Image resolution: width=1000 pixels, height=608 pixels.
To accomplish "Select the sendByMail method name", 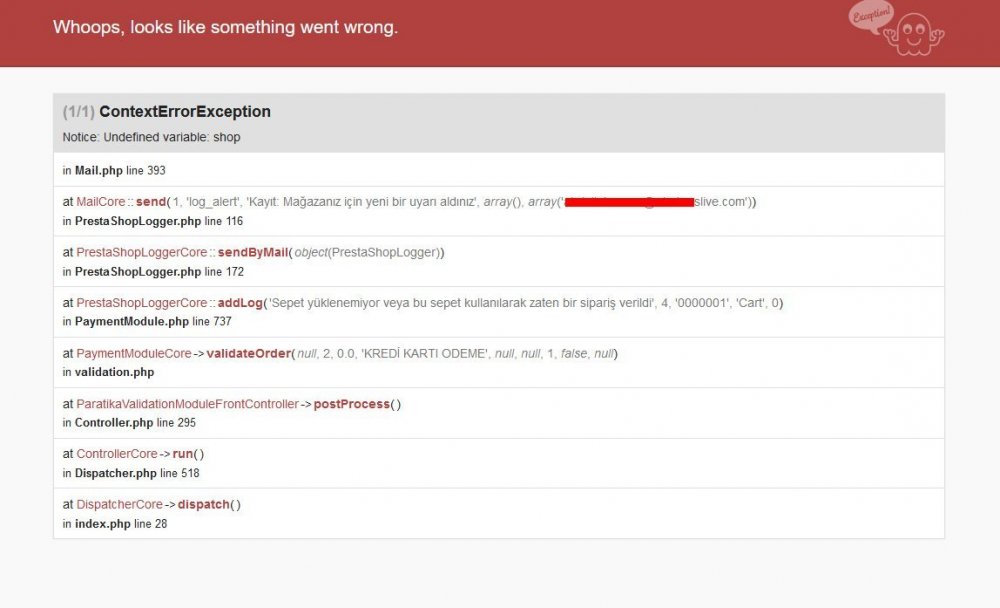I will pos(252,252).
